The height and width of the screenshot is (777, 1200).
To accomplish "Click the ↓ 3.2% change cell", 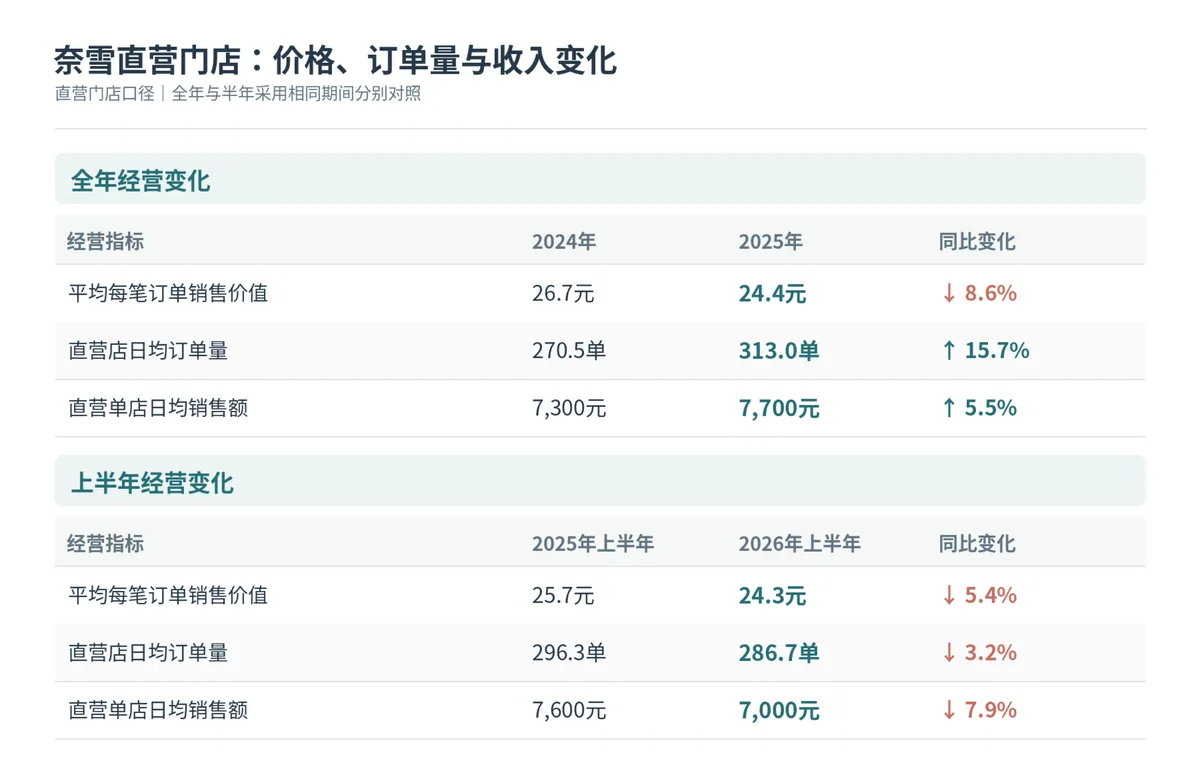I will tap(979, 653).
